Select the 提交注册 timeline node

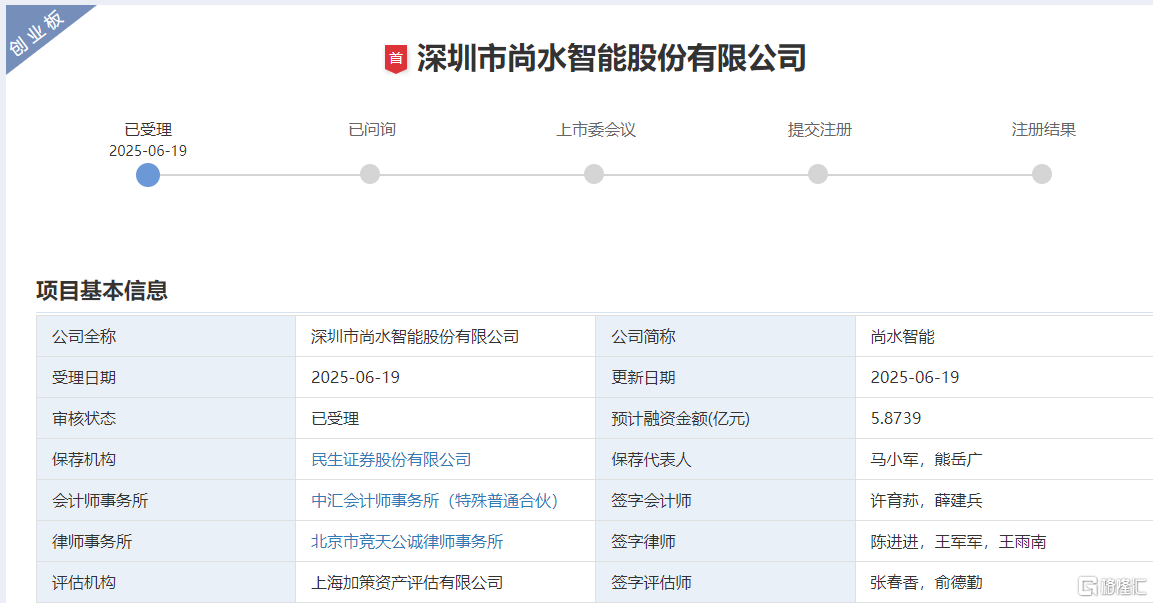(818, 174)
